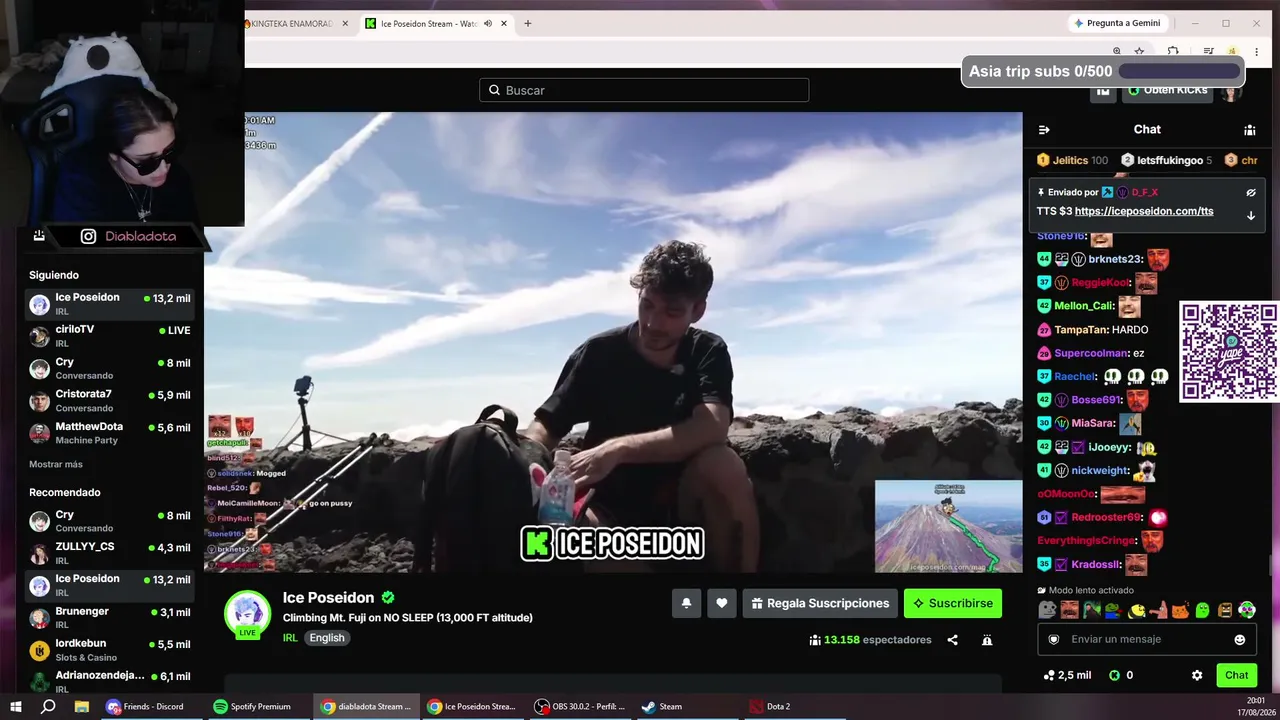Switch to KINGTEKA ENAMORAD browser tab

pyautogui.click(x=290, y=24)
